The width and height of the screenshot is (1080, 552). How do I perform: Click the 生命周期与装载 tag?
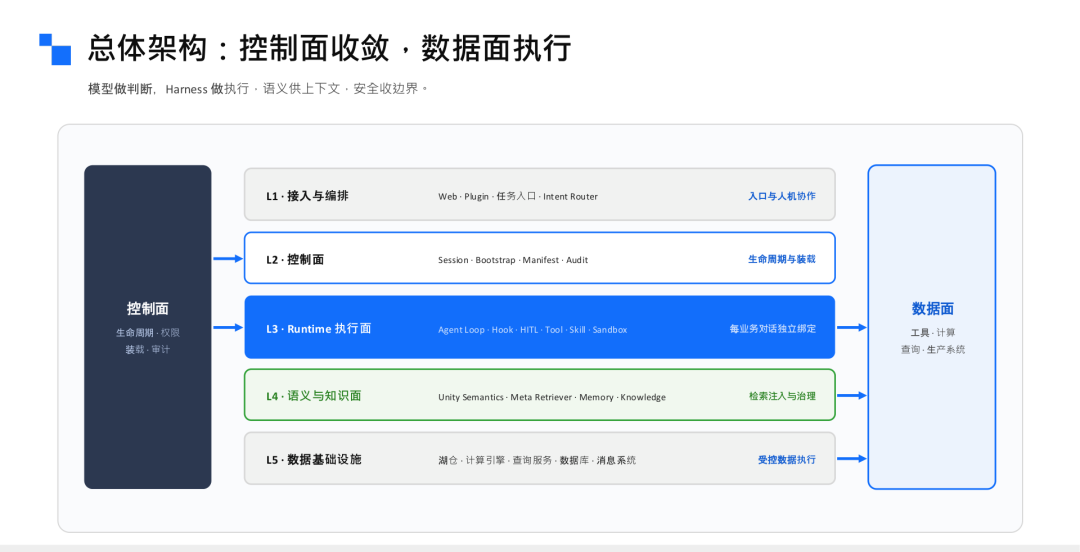tap(782, 259)
